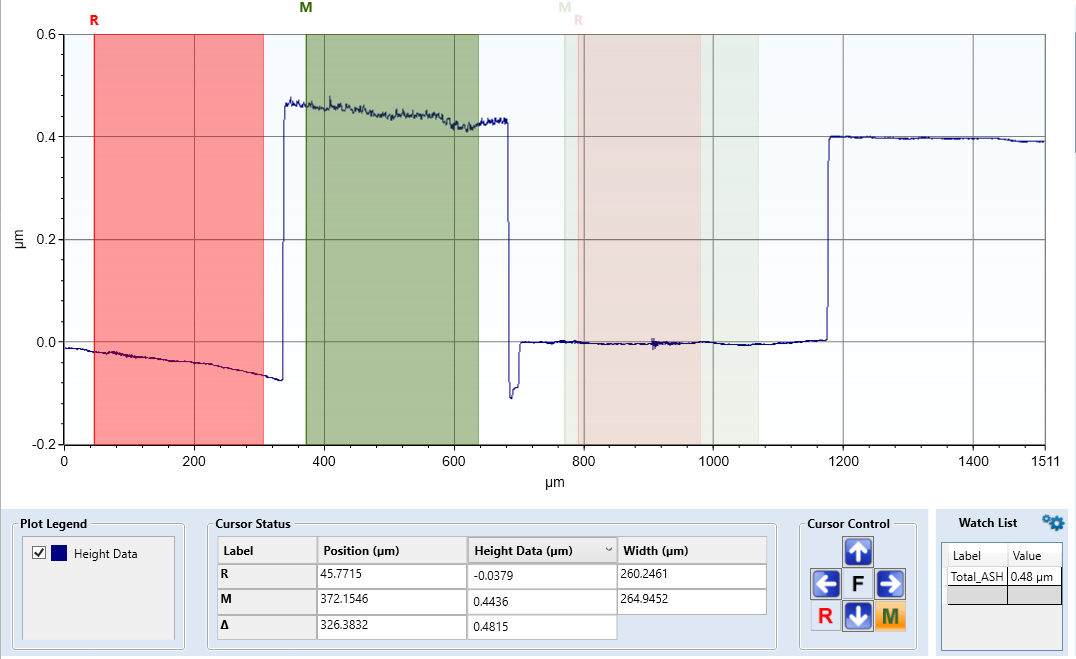The height and width of the screenshot is (659, 1076).
Task: Click the right arrow cursor control button
Action: 890,584
